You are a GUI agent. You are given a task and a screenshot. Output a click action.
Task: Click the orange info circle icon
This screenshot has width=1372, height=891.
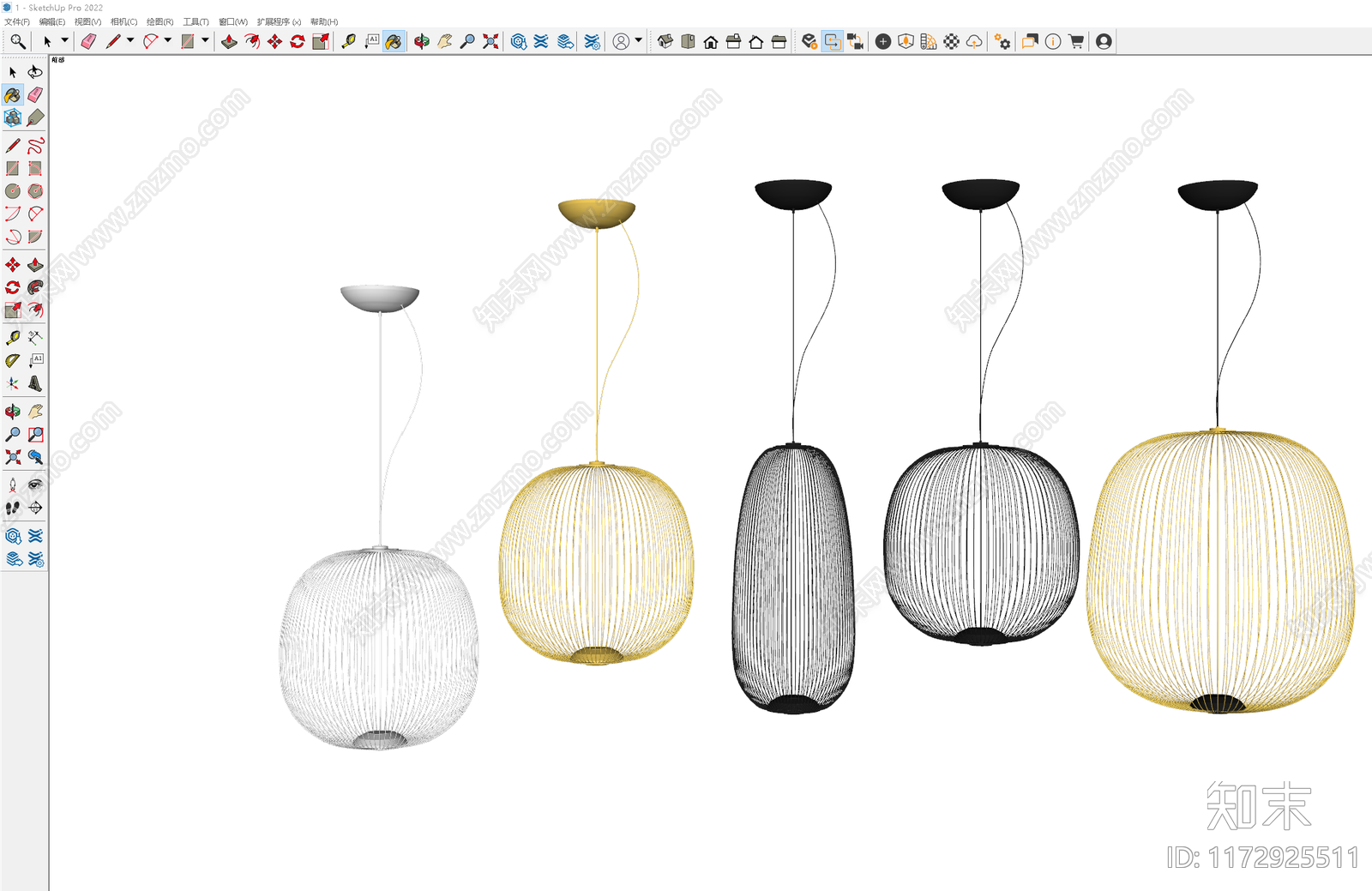[x=1053, y=41]
